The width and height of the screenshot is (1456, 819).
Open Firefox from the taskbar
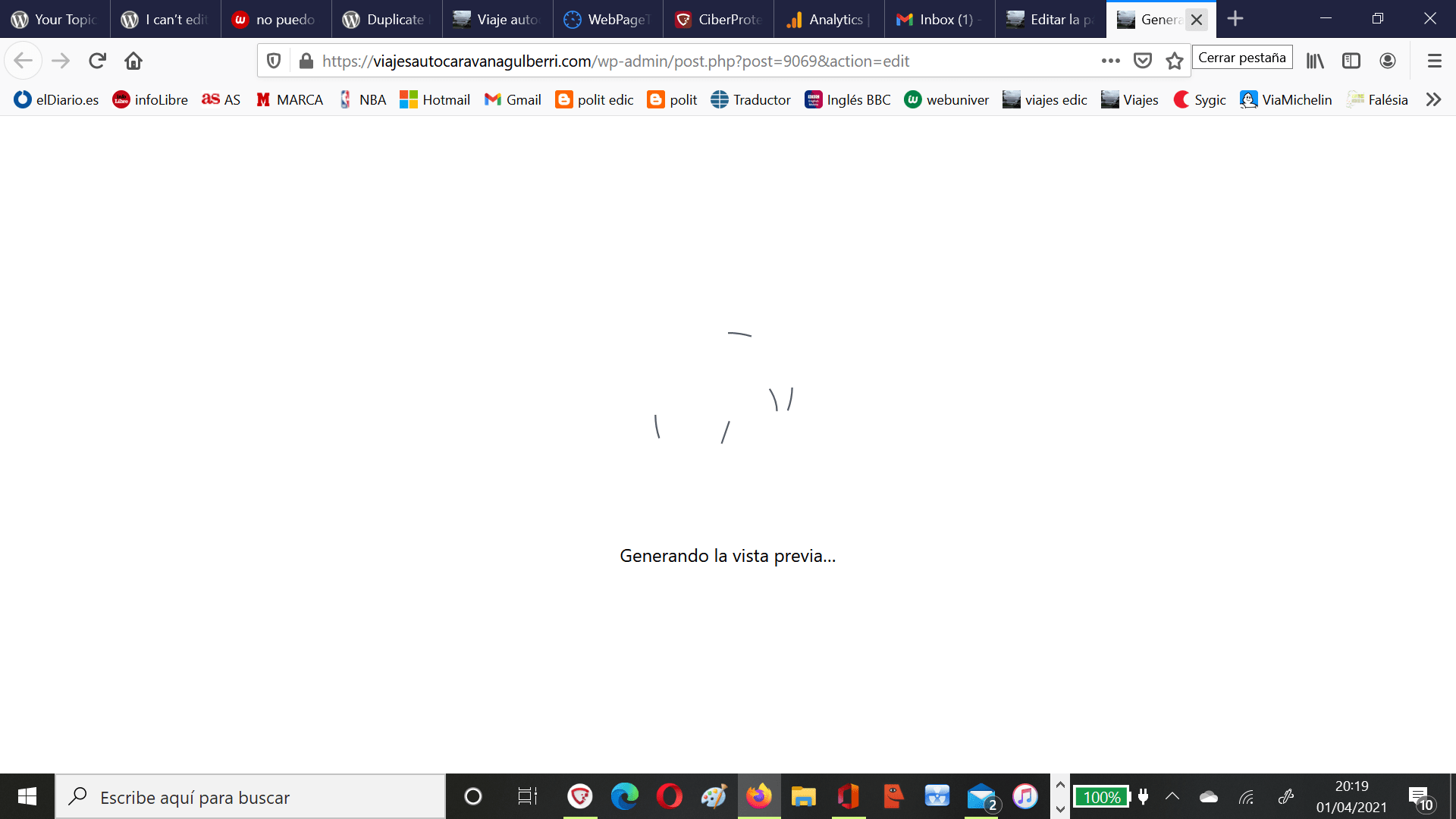[x=758, y=796]
